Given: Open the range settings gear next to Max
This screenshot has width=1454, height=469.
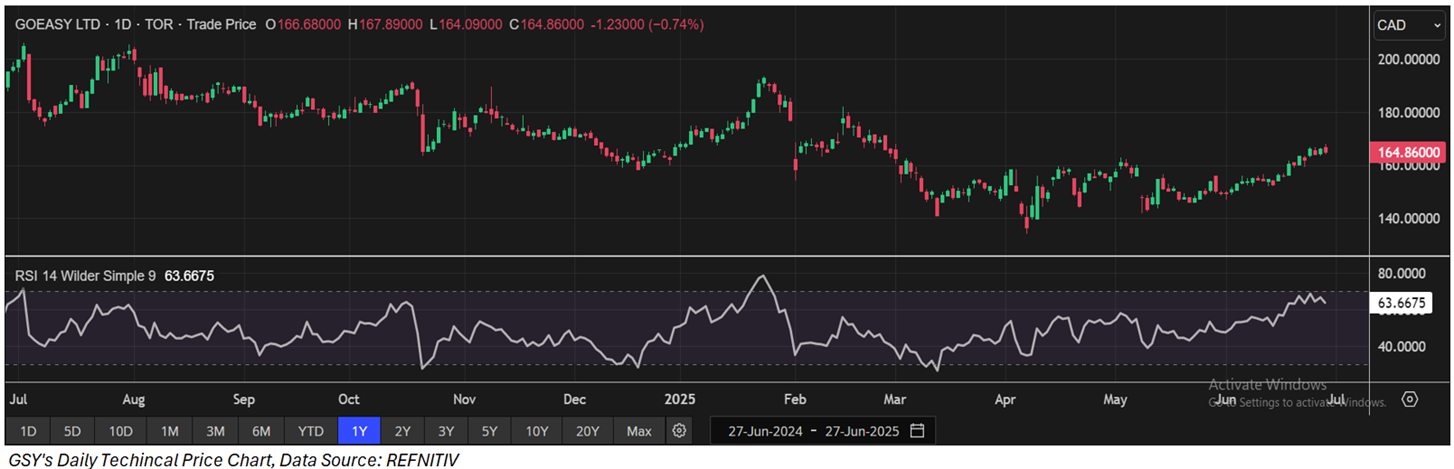Looking at the screenshot, I should 680,431.
